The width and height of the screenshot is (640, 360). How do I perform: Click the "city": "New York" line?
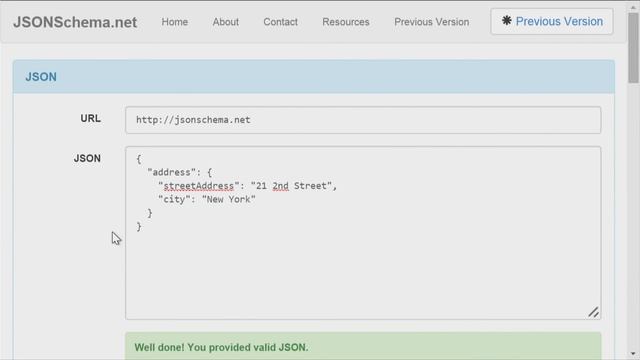pyautogui.click(x=207, y=200)
